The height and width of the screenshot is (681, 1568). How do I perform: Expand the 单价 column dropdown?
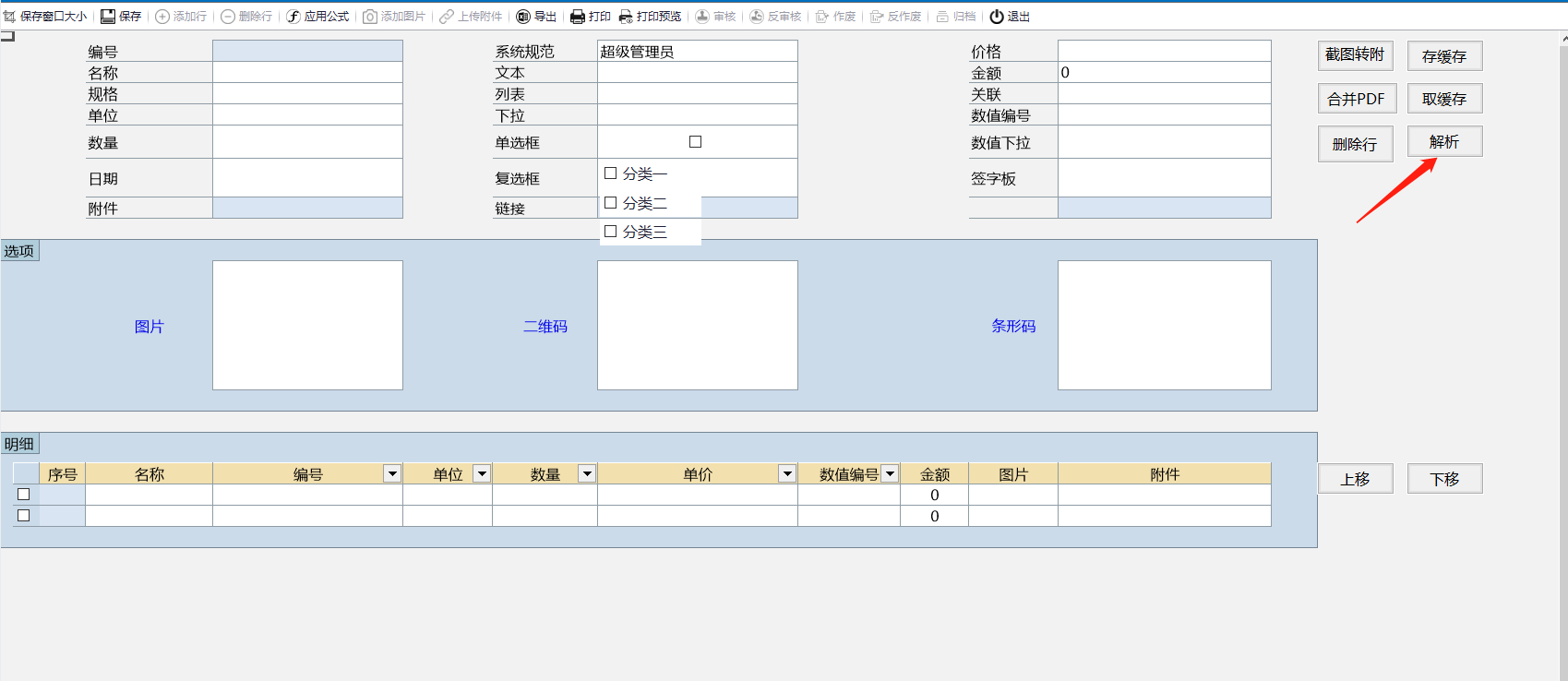787,474
